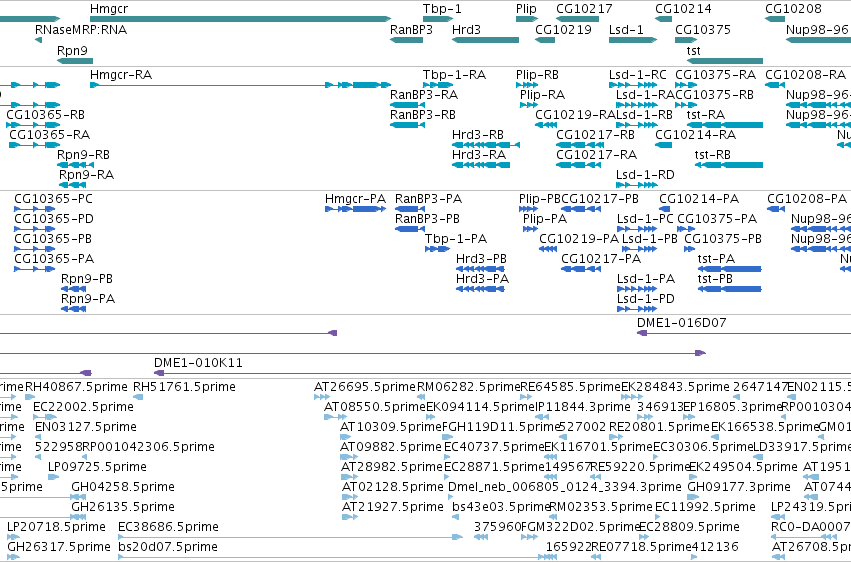Click the Tbp-1-PA protein
The width and height of the screenshot is (851, 562).
click(437, 249)
